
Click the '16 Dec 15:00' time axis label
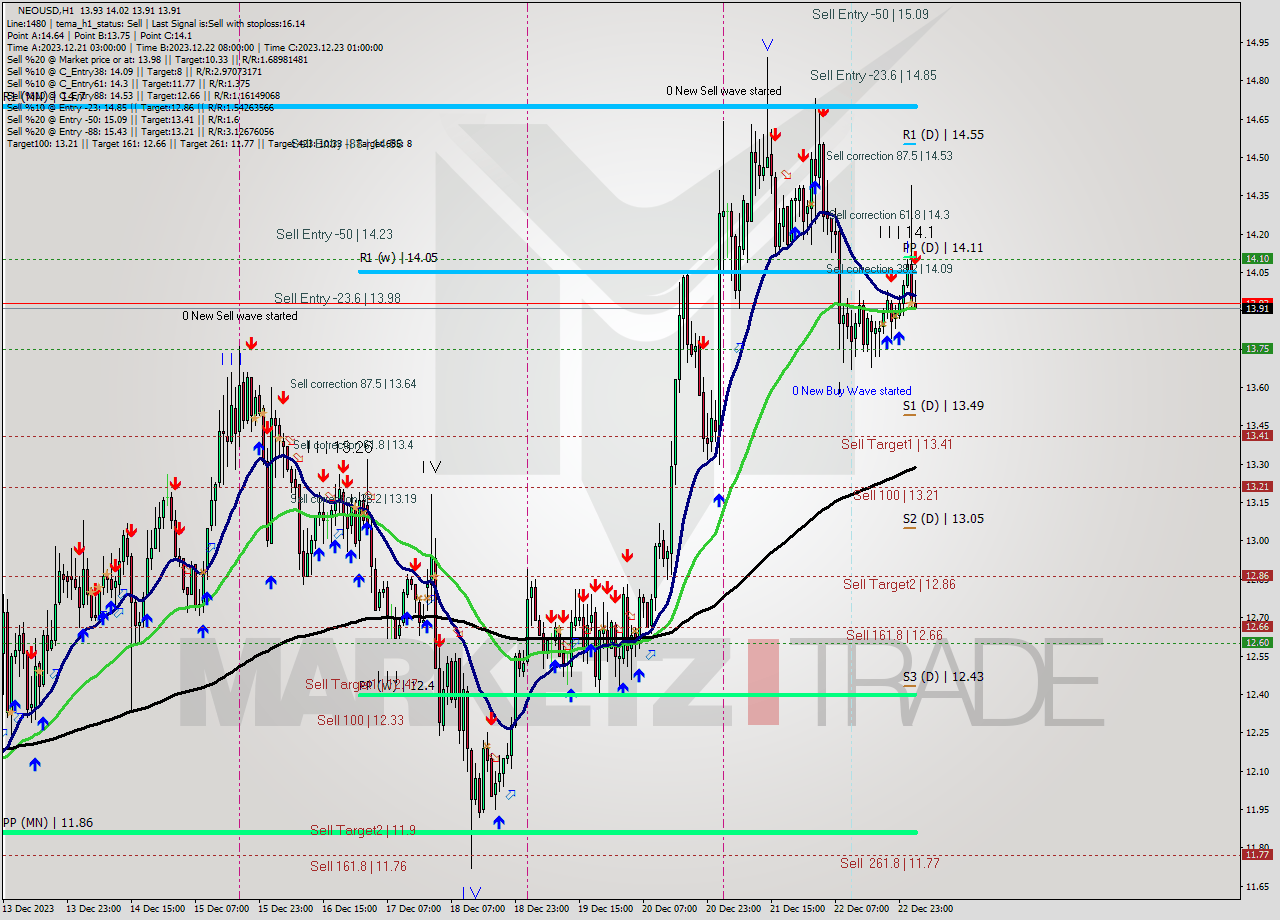[x=350, y=909]
